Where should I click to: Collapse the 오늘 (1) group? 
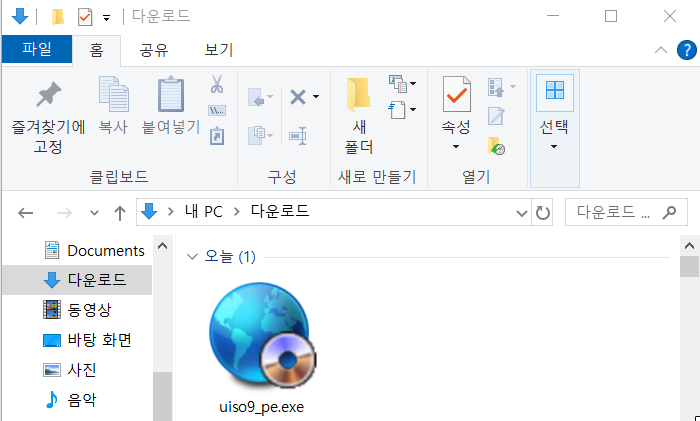(192, 257)
